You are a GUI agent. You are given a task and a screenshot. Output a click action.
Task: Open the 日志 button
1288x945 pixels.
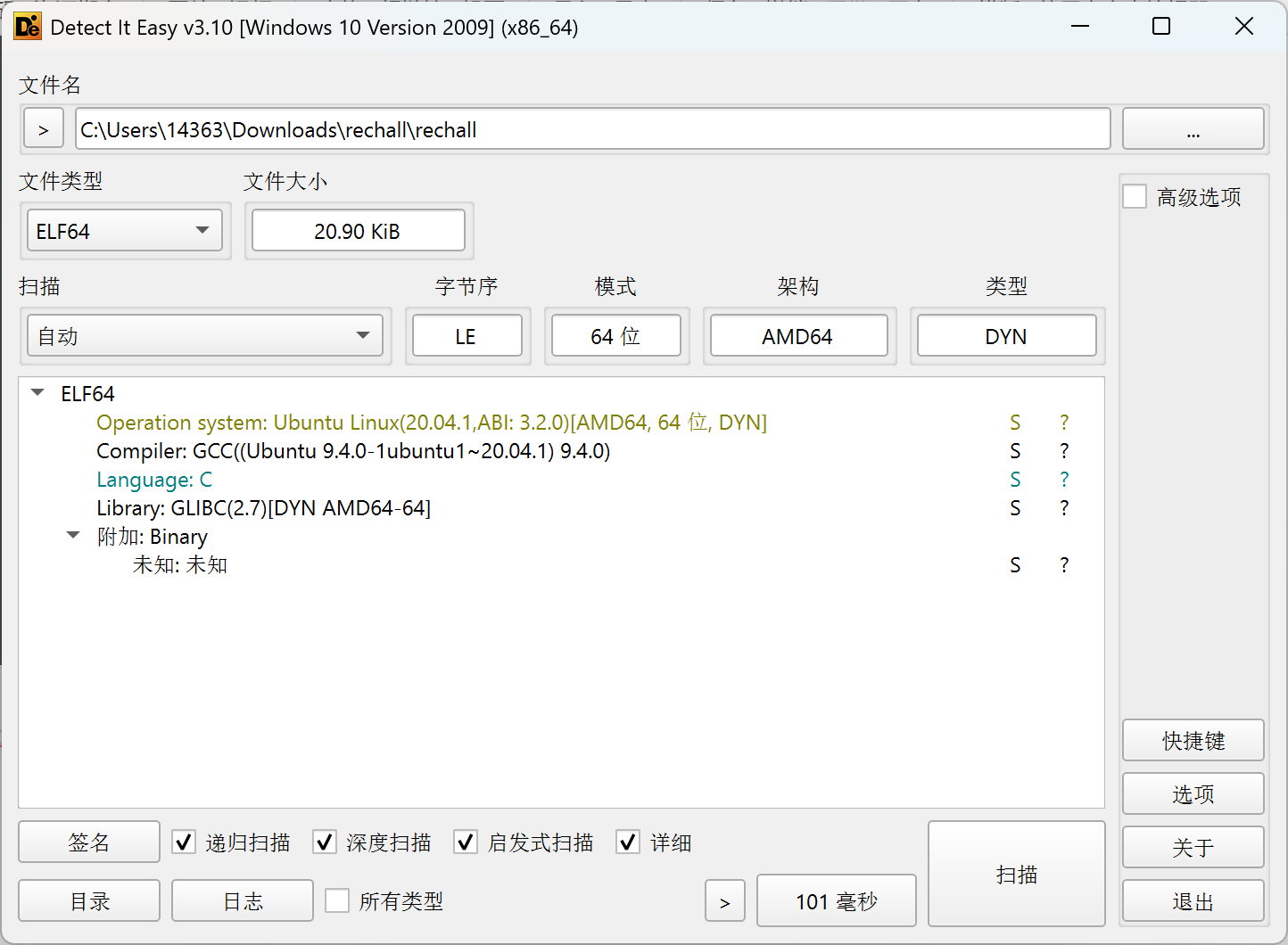click(x=243, y=900)
